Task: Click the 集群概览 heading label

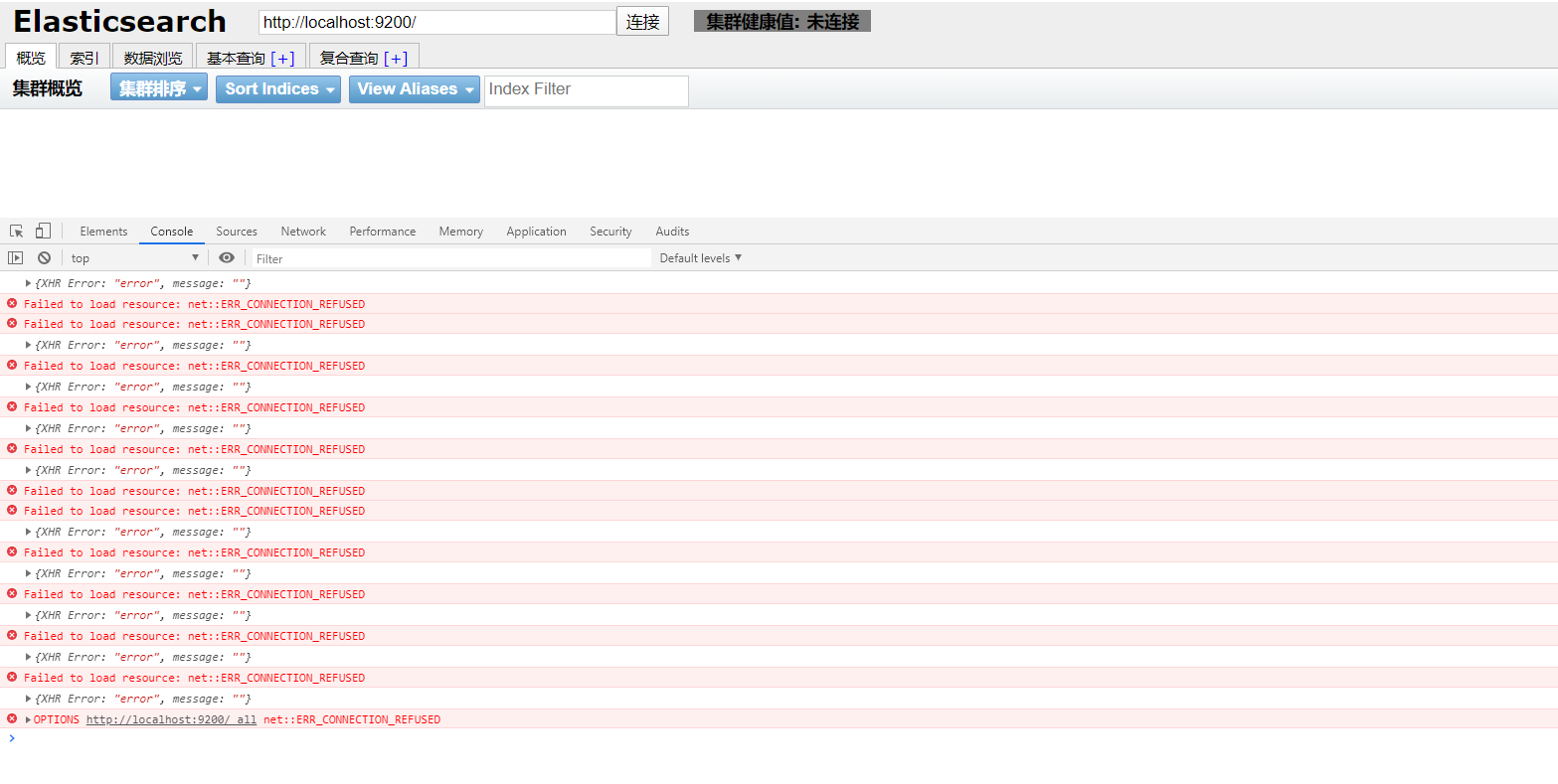Action: [48, 88]
